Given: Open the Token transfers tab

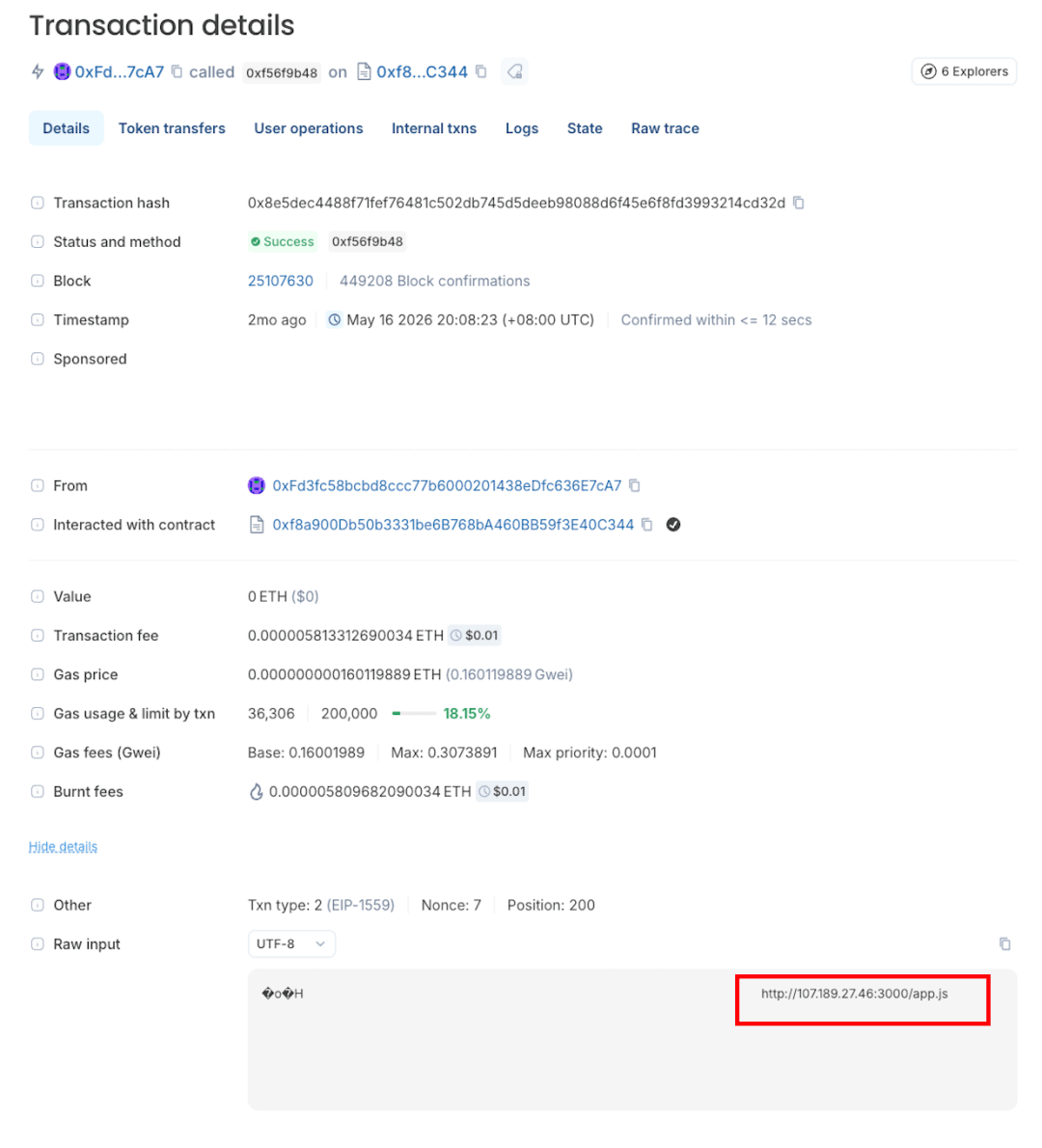Looking at the screenshot, I should (172, 128).
